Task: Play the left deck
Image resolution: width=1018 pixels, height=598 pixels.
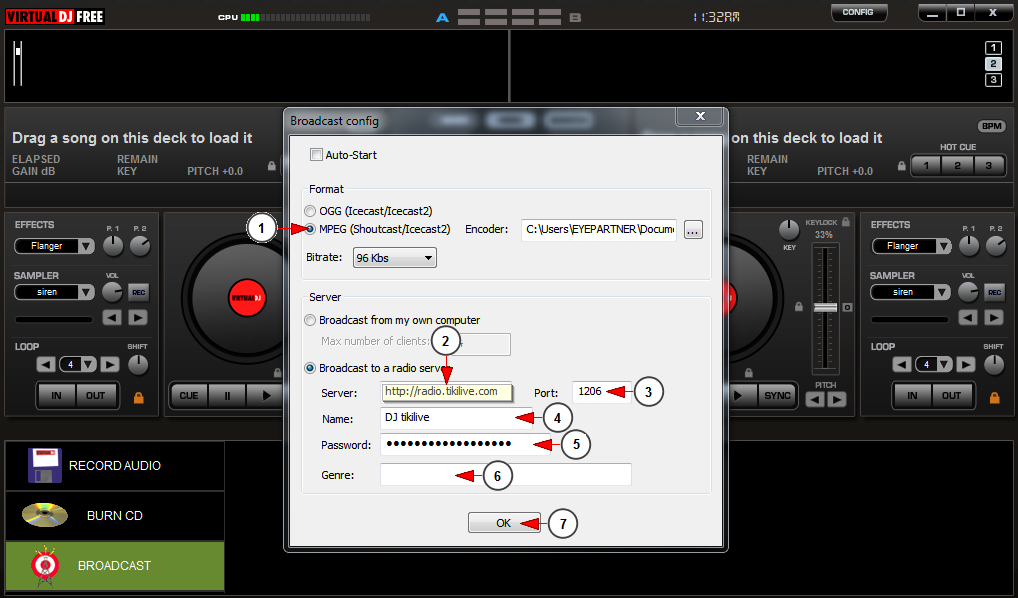Action: [266, 395]
